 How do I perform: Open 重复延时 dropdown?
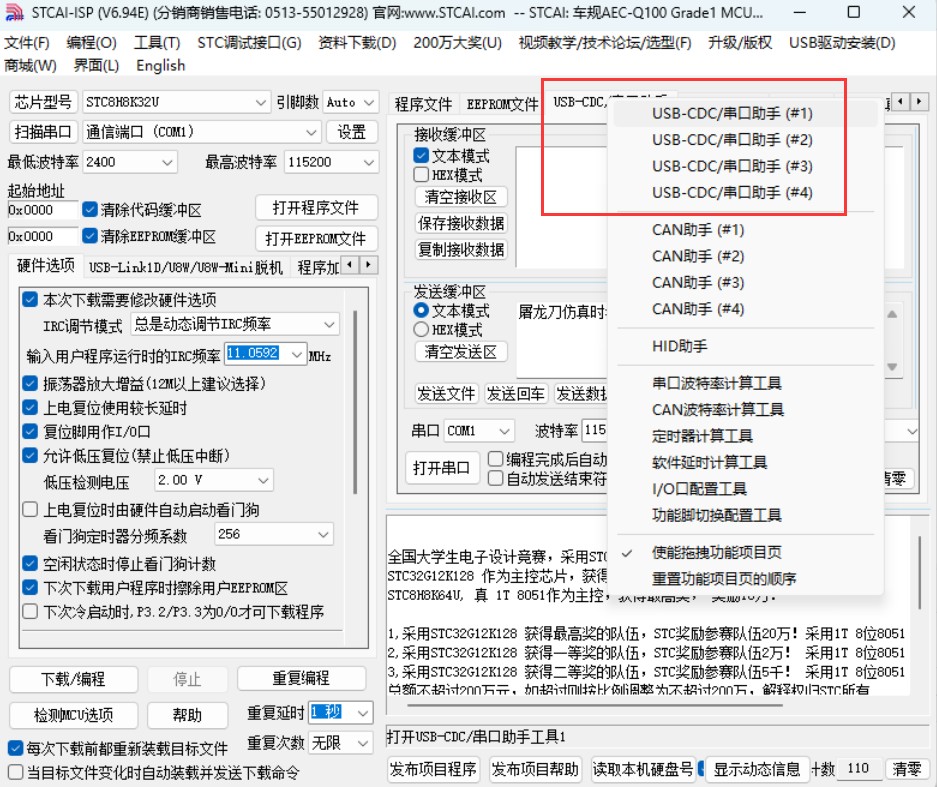click(341, 712)
